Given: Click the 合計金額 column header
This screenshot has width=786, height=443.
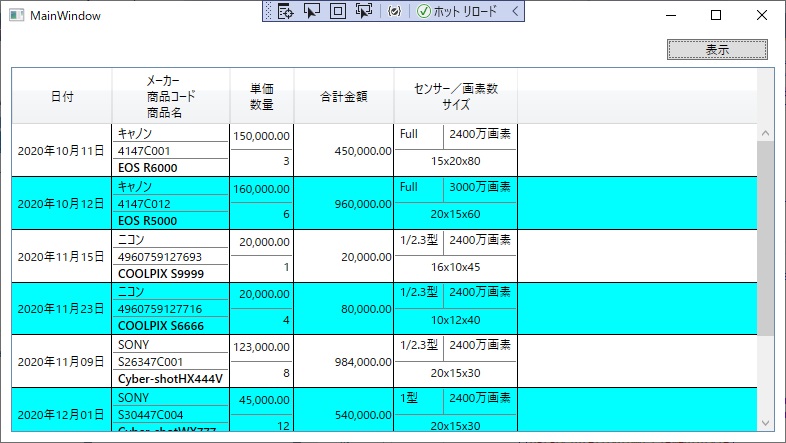Looking at the screenshot, I should click(344, 96).
